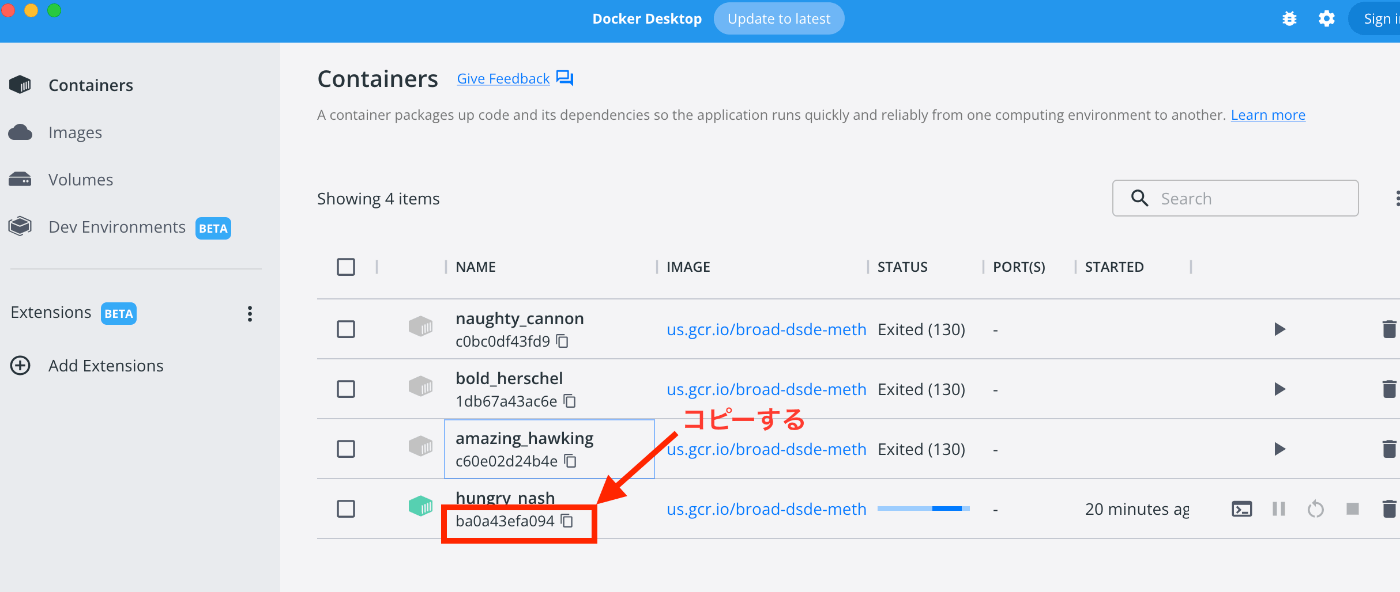Open the Extensions options menu
Screen dimensions: 1400x592
coord(250,314)
